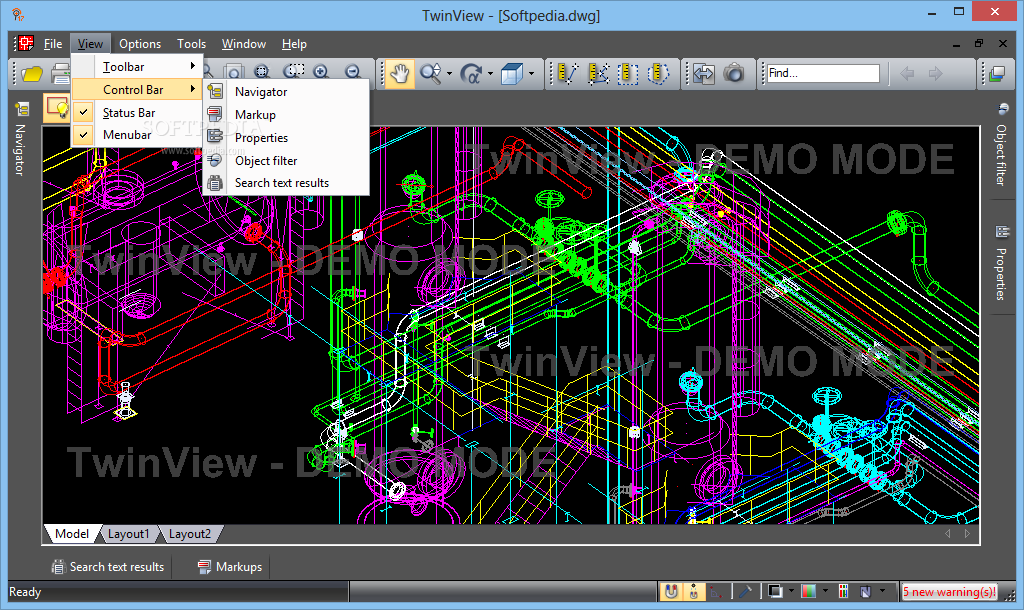Open the Tools menu
Screen dimensions: 1024x610
[x=191, y=44]
